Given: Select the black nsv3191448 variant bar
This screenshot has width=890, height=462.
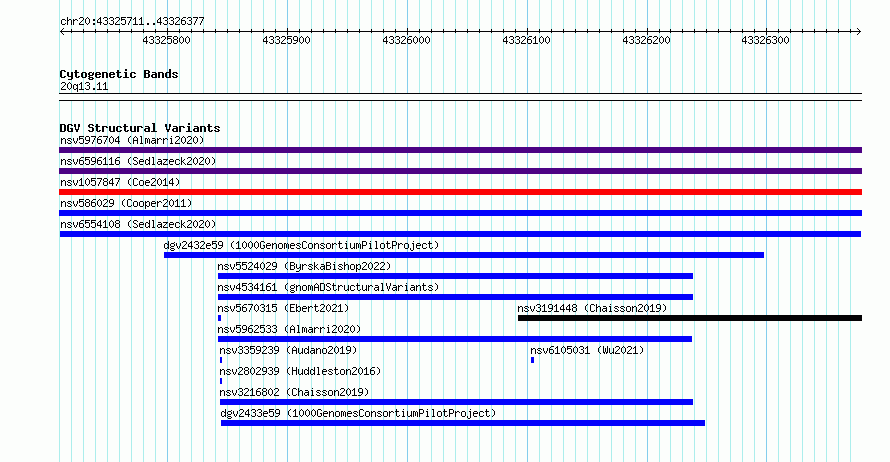Looking at the screenshot, I should pos(690,318).
